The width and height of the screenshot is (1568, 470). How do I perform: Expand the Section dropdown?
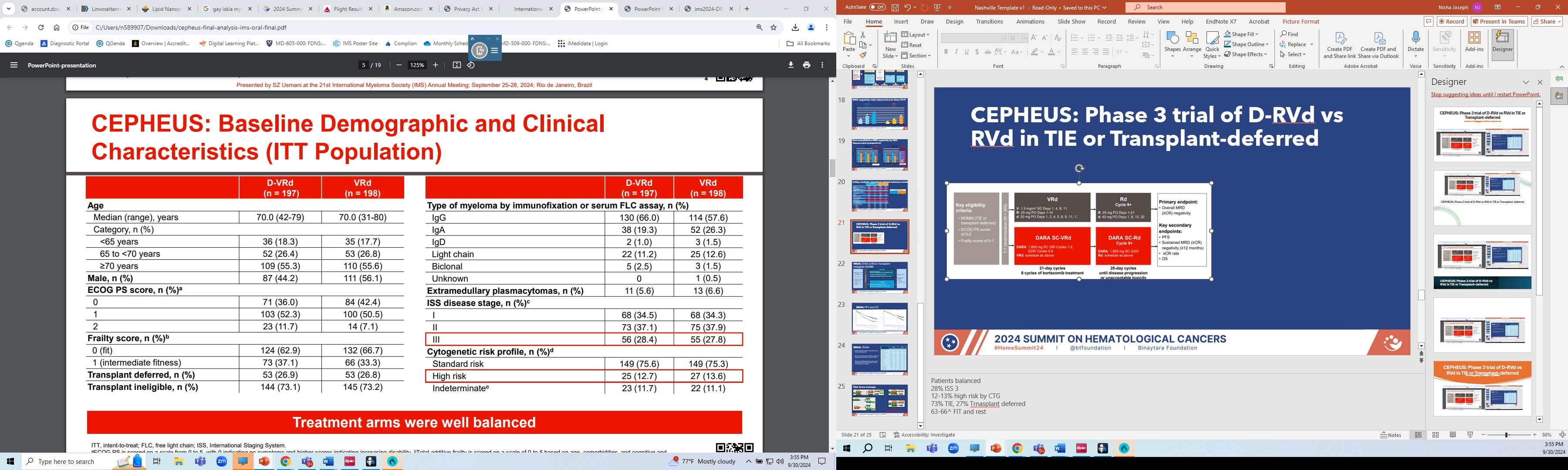(x=916, y=55)
